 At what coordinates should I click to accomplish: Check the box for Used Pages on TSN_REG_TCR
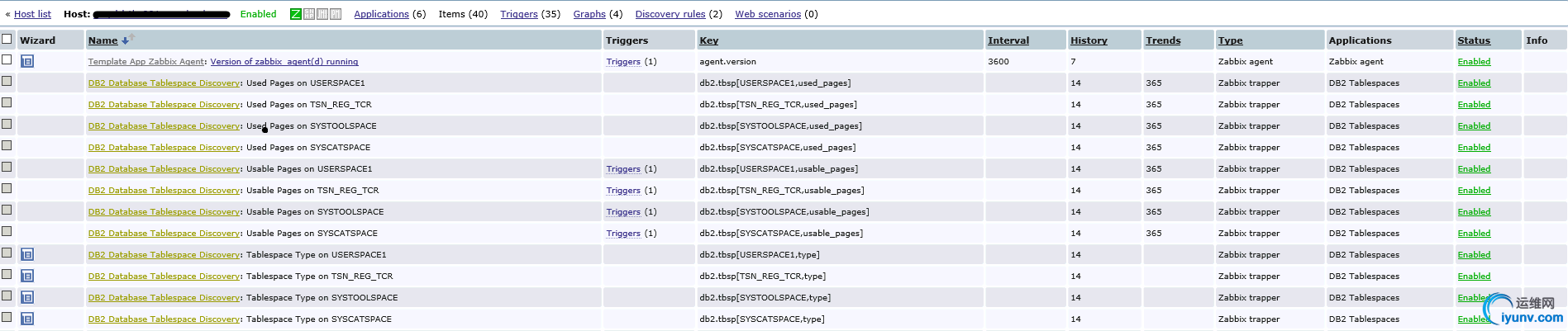pos(7,103)
